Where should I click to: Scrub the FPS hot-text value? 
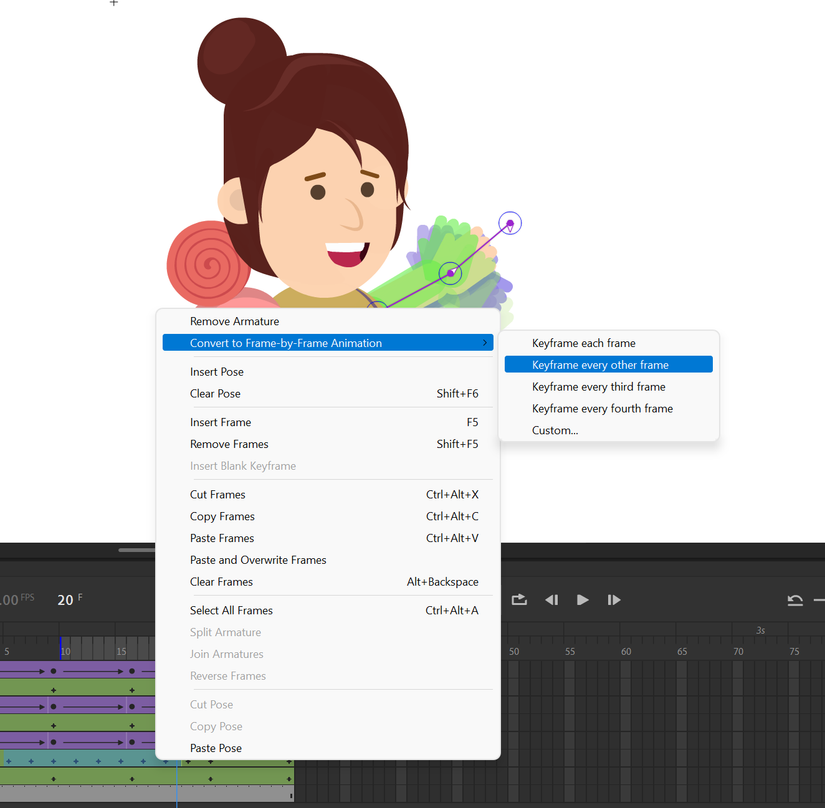point(10,597)
